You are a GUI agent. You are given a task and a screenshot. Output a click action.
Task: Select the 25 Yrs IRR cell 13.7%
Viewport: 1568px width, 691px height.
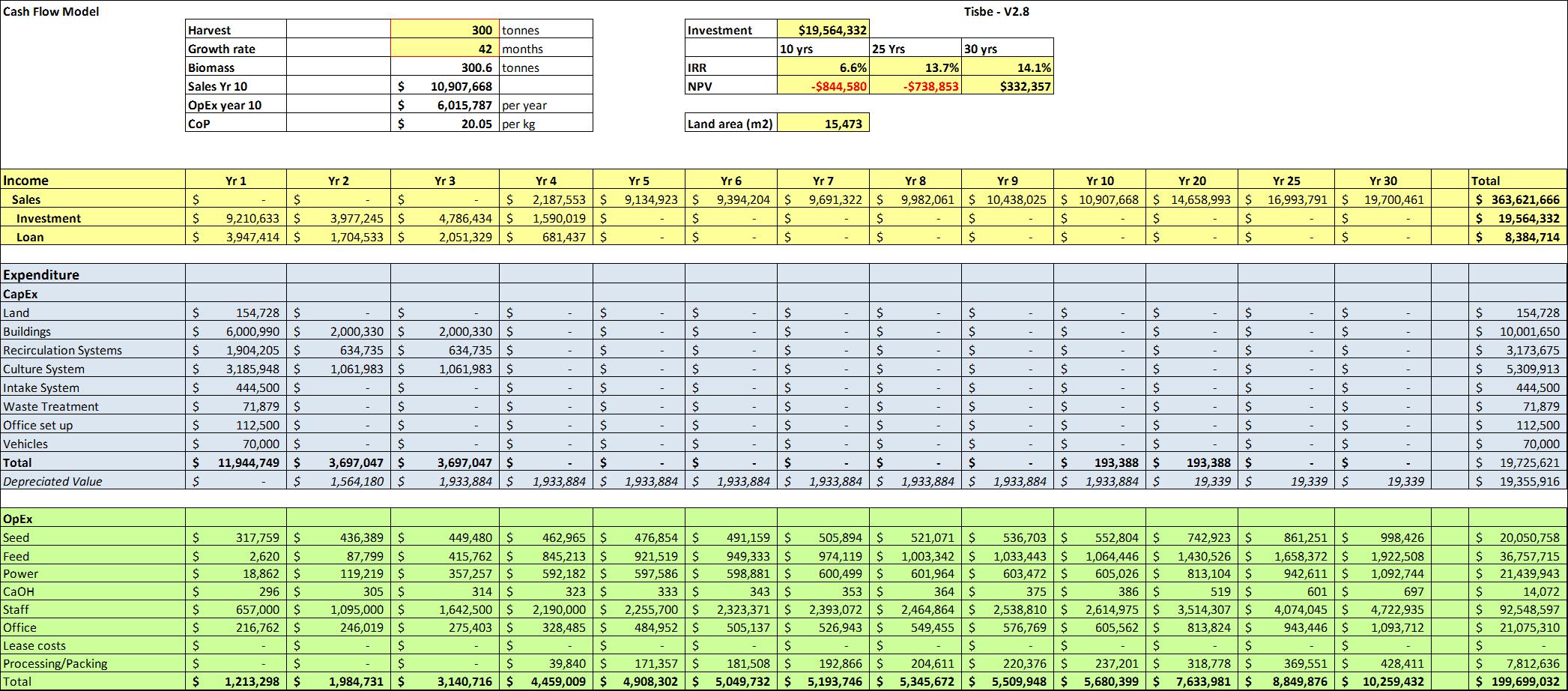click(915, 67)
